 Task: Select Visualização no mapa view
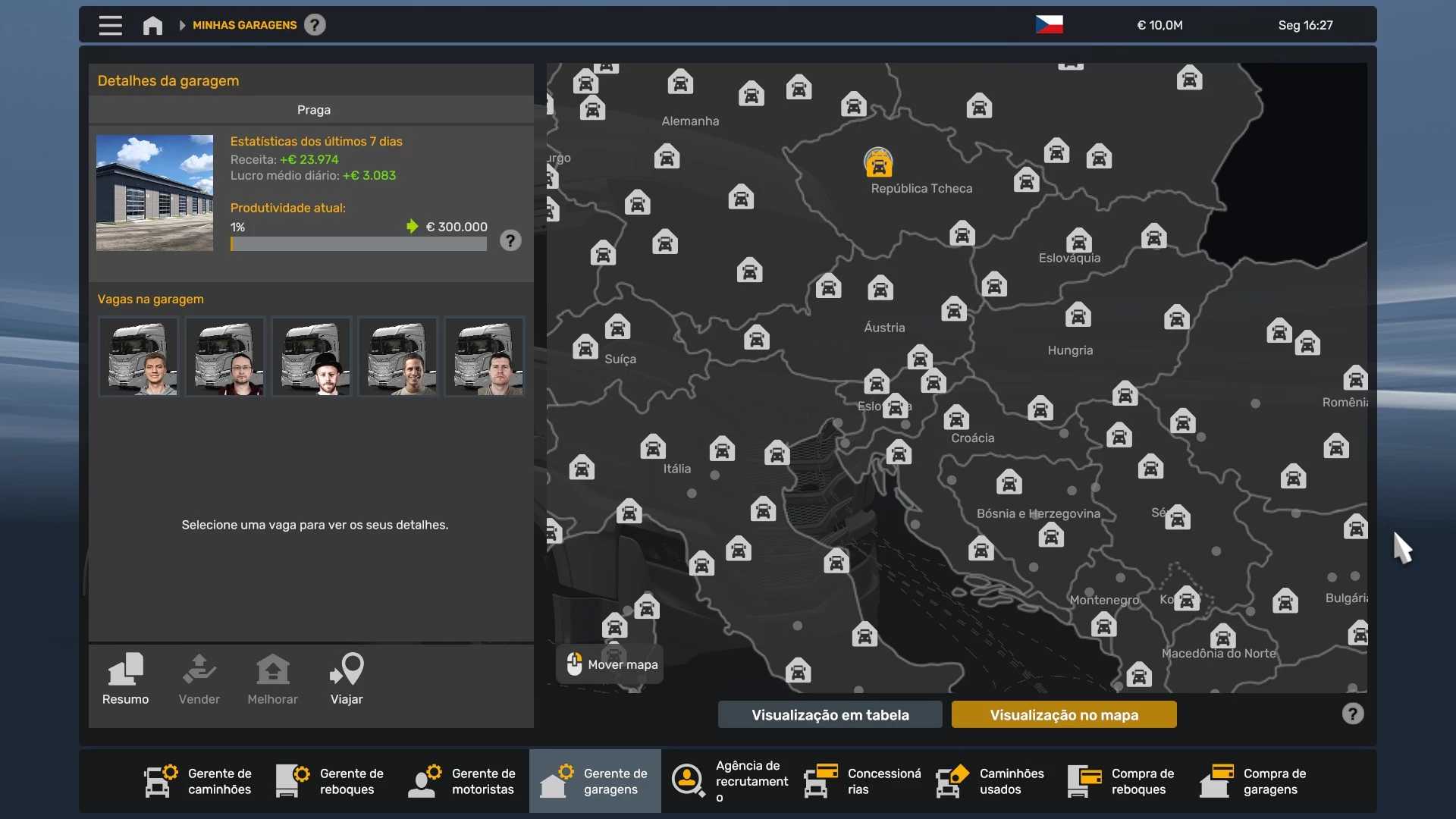[x=1063, y=714]
